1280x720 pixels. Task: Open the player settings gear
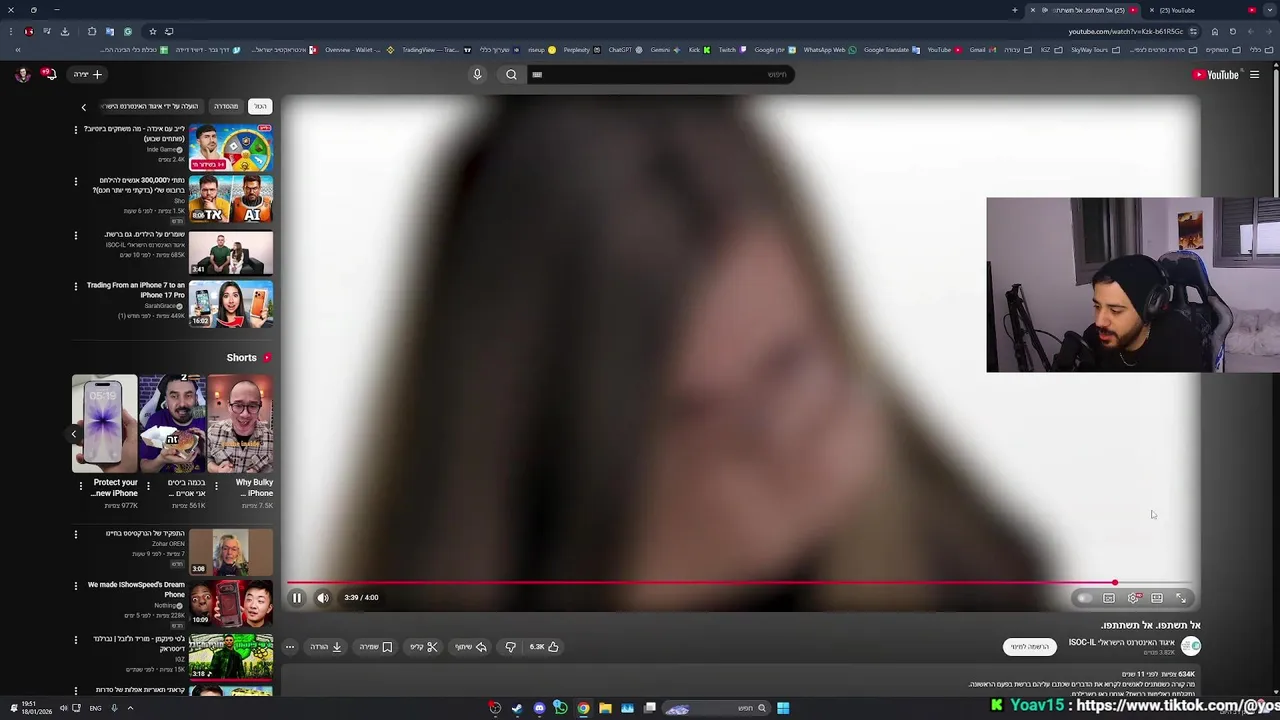1133,598
